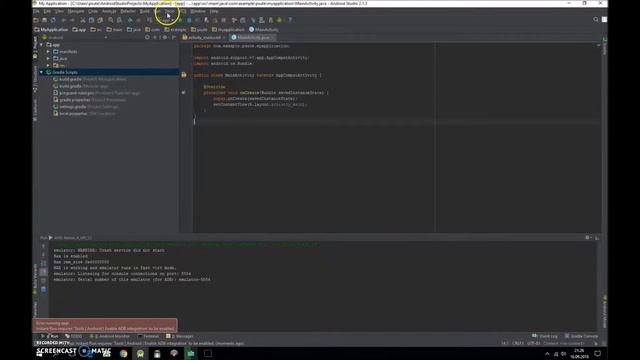
Task: Open the Tools menu
Action: (x=169, y=11)
